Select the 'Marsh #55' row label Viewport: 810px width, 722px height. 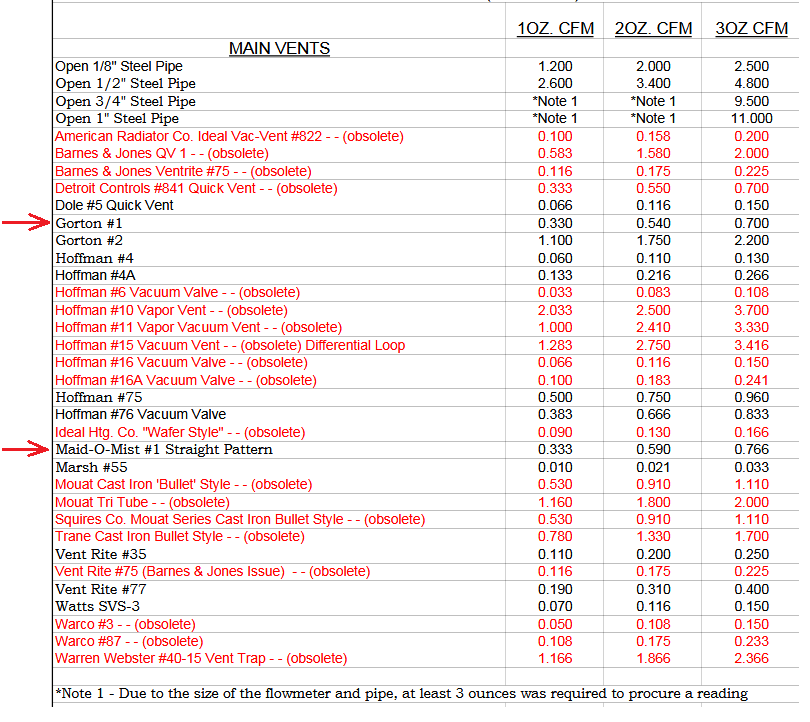91,467
